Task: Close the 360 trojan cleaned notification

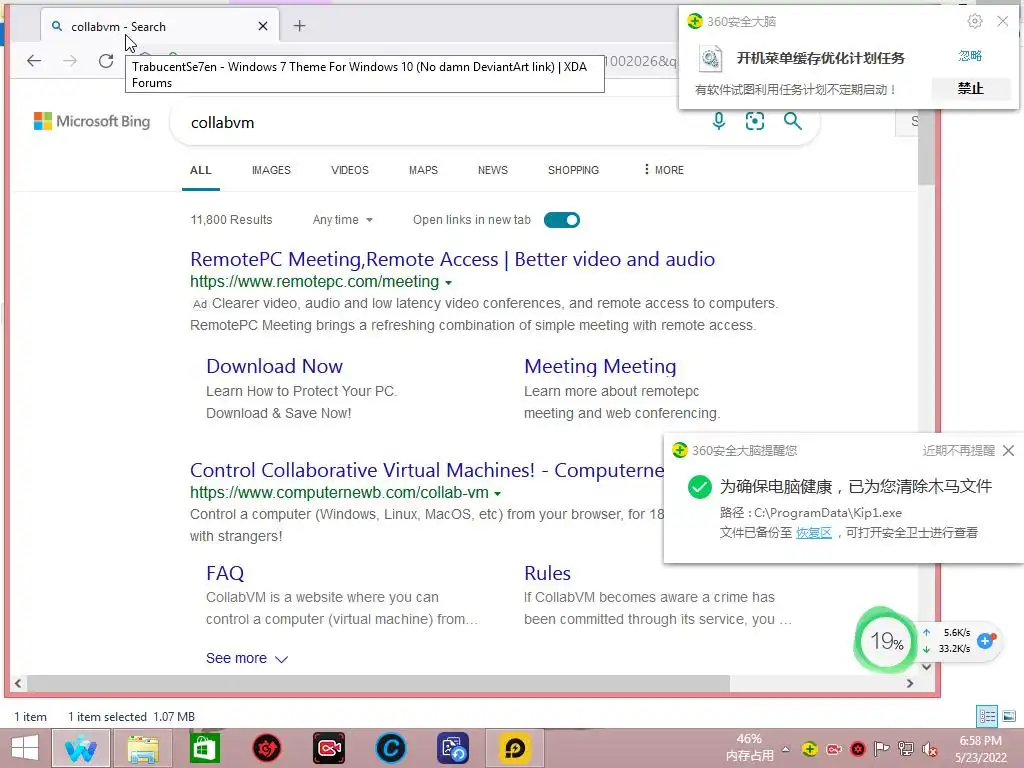Action: point(1008,451)
